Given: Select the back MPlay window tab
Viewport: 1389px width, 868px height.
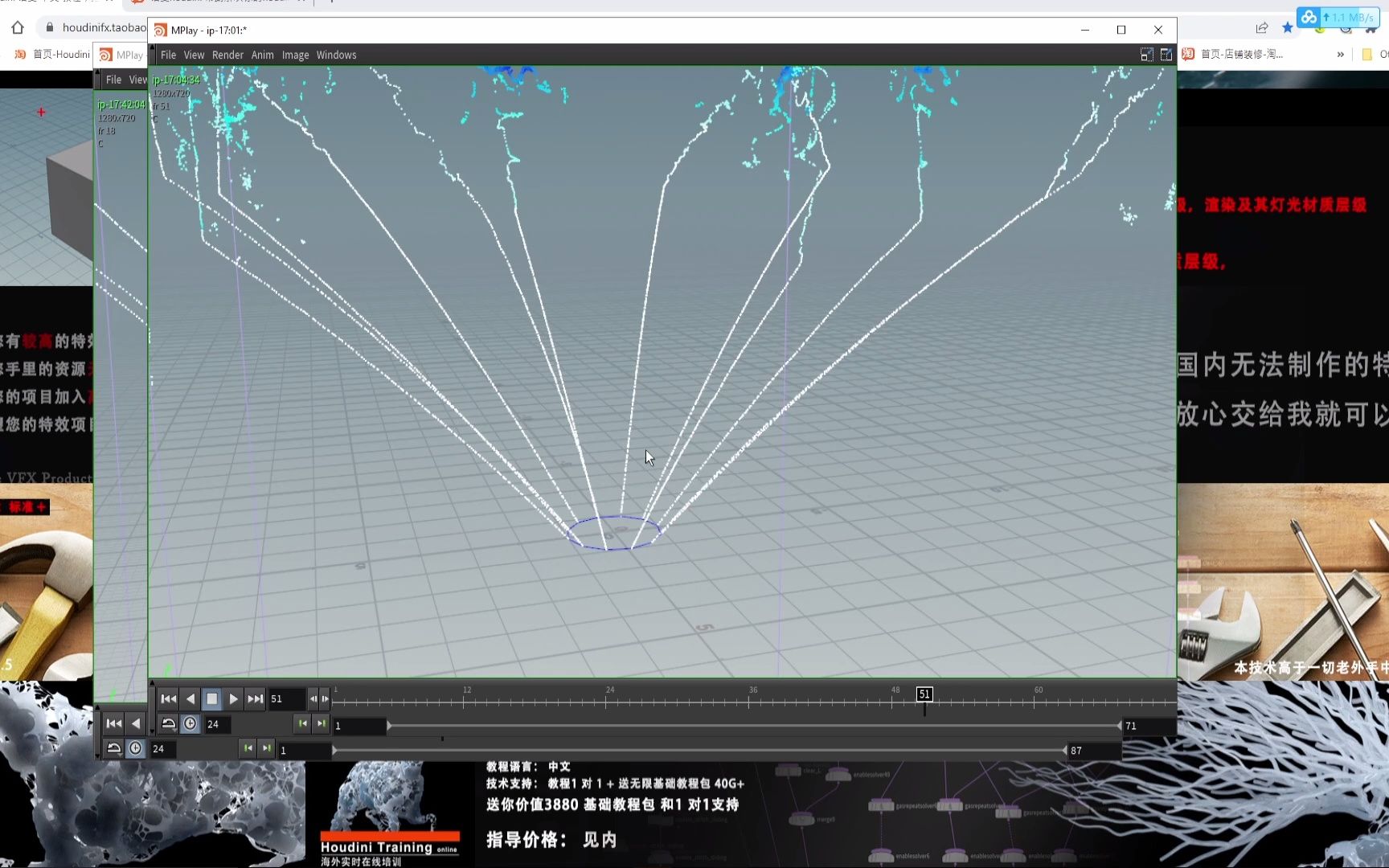Looking at the screenshot, I should pyautogui.click(x=122, y=55).
